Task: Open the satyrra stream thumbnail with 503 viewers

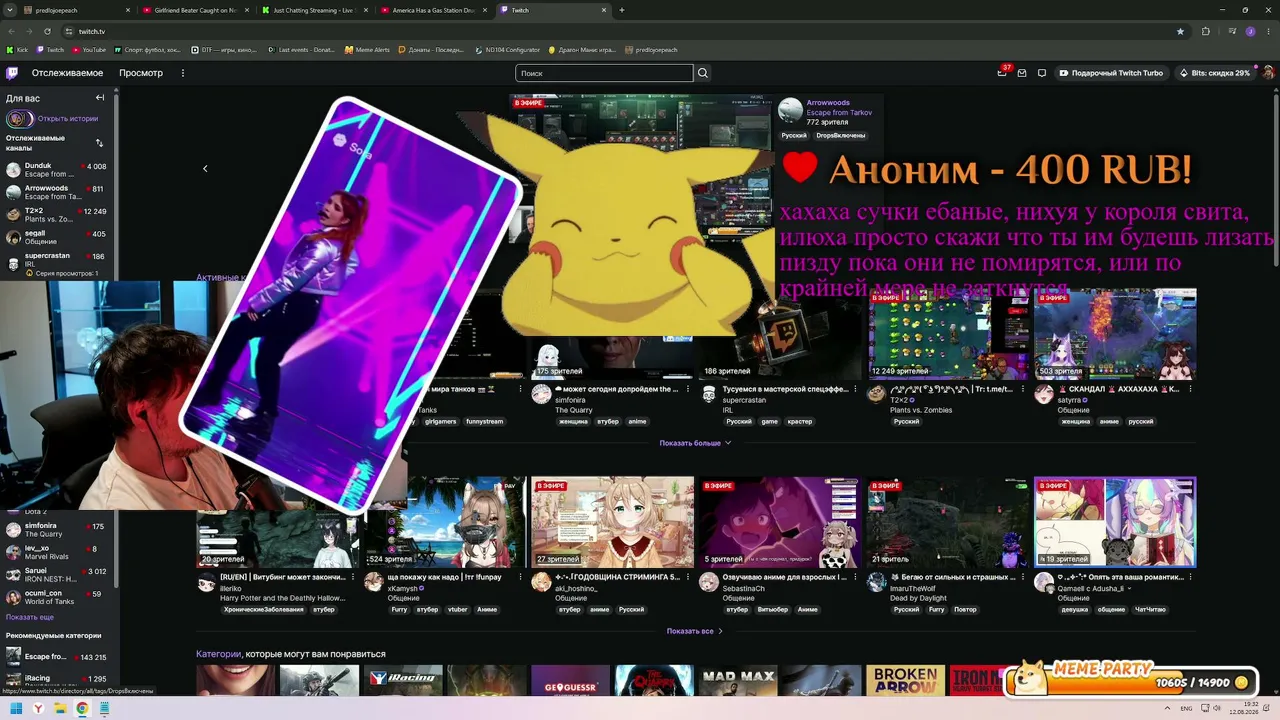Action: (x=1115, y=335)
